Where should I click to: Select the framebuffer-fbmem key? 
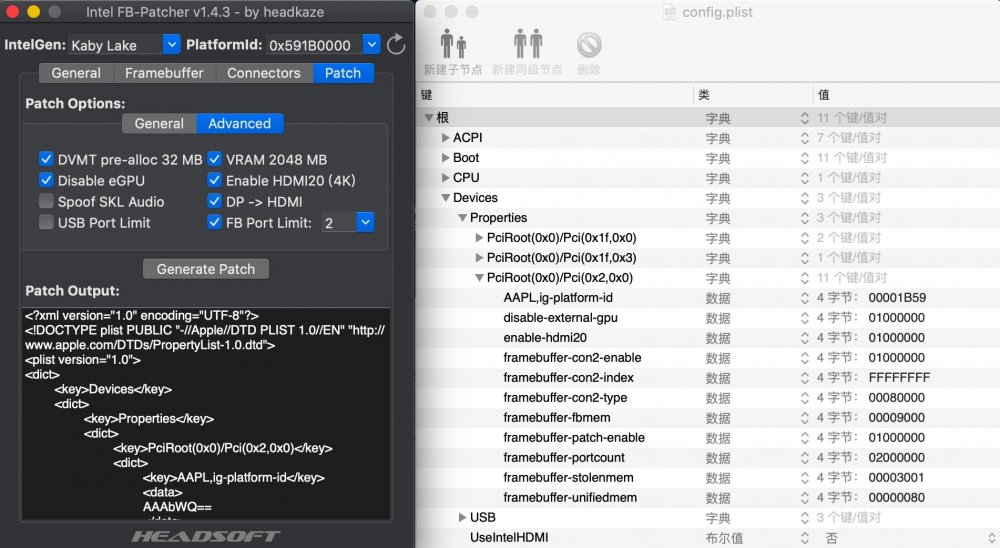click(557, 418)
